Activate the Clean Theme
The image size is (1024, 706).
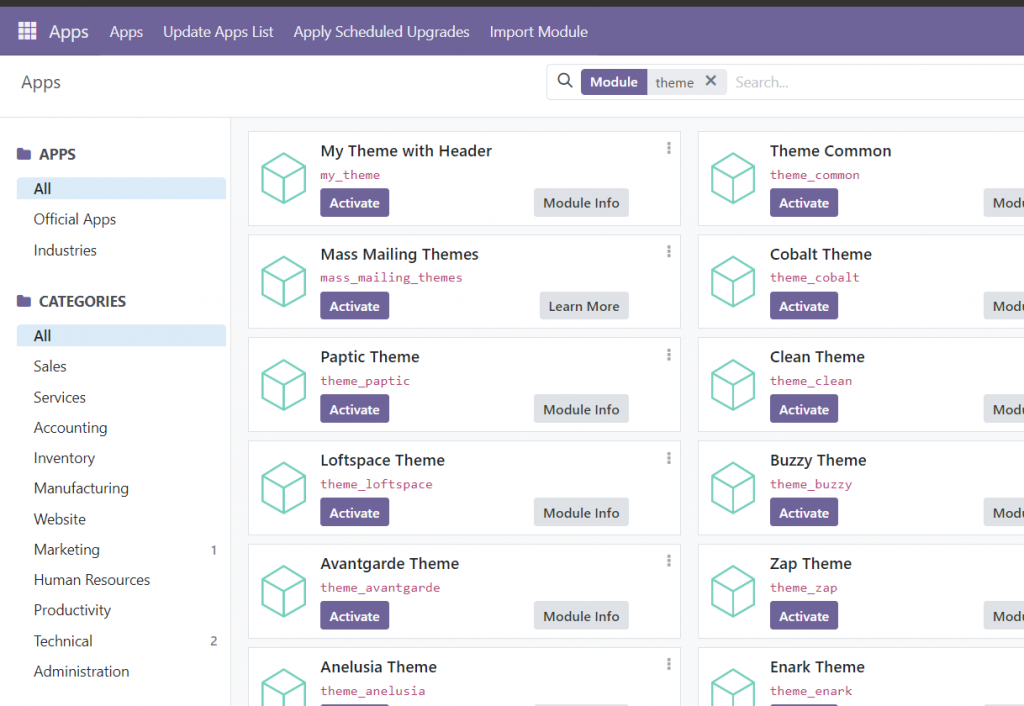[804, 409]
